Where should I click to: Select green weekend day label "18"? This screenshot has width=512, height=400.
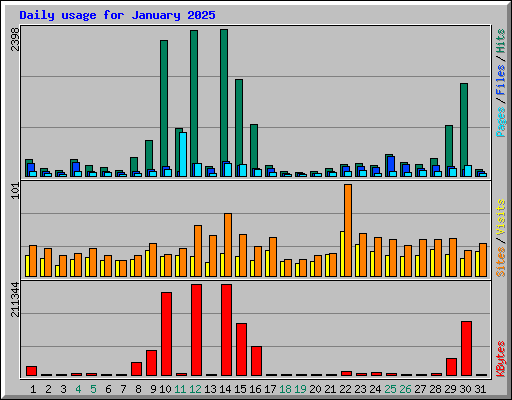pos(285,389)
